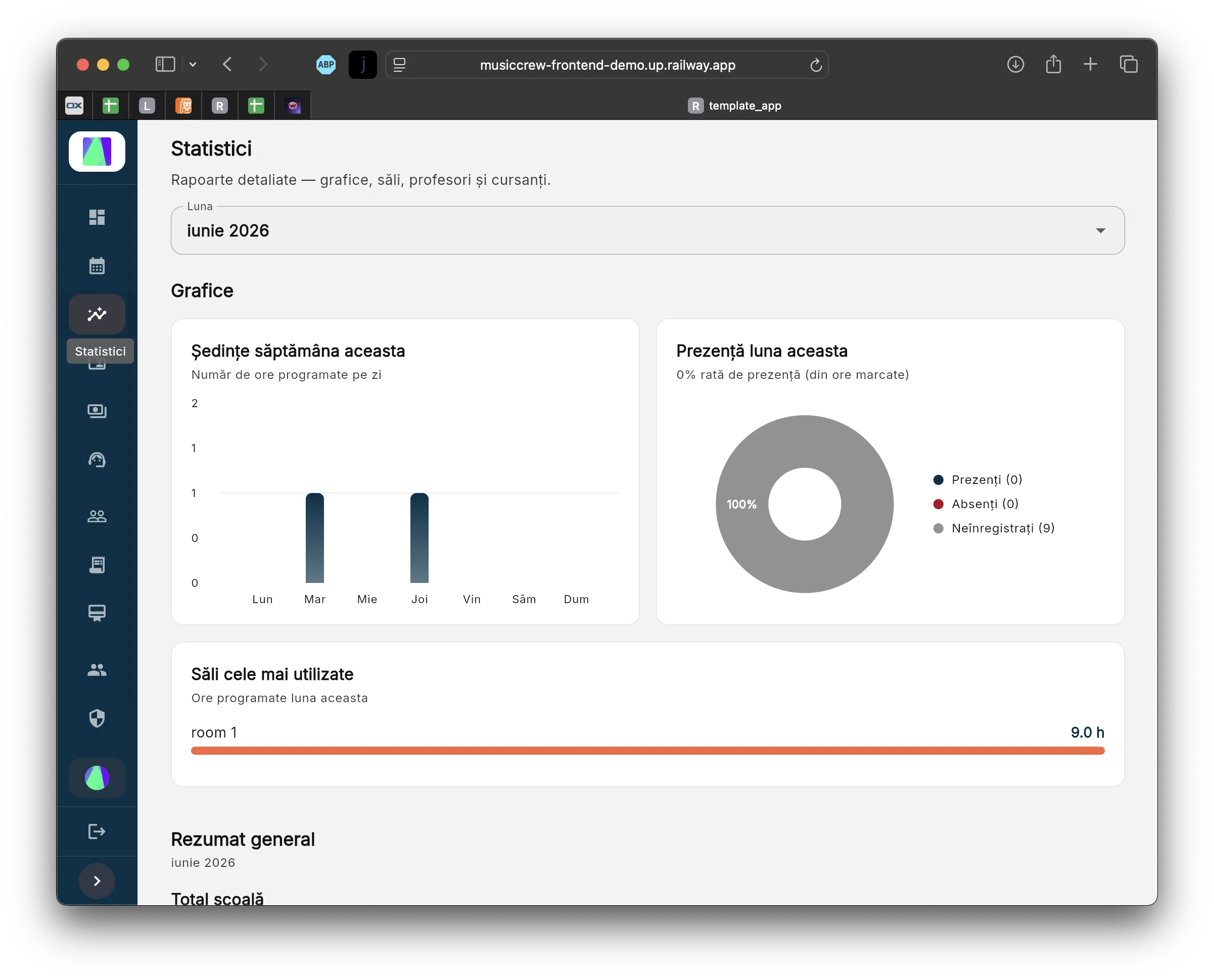
Task: Click the gray donut chart ring
Action: 741,505
